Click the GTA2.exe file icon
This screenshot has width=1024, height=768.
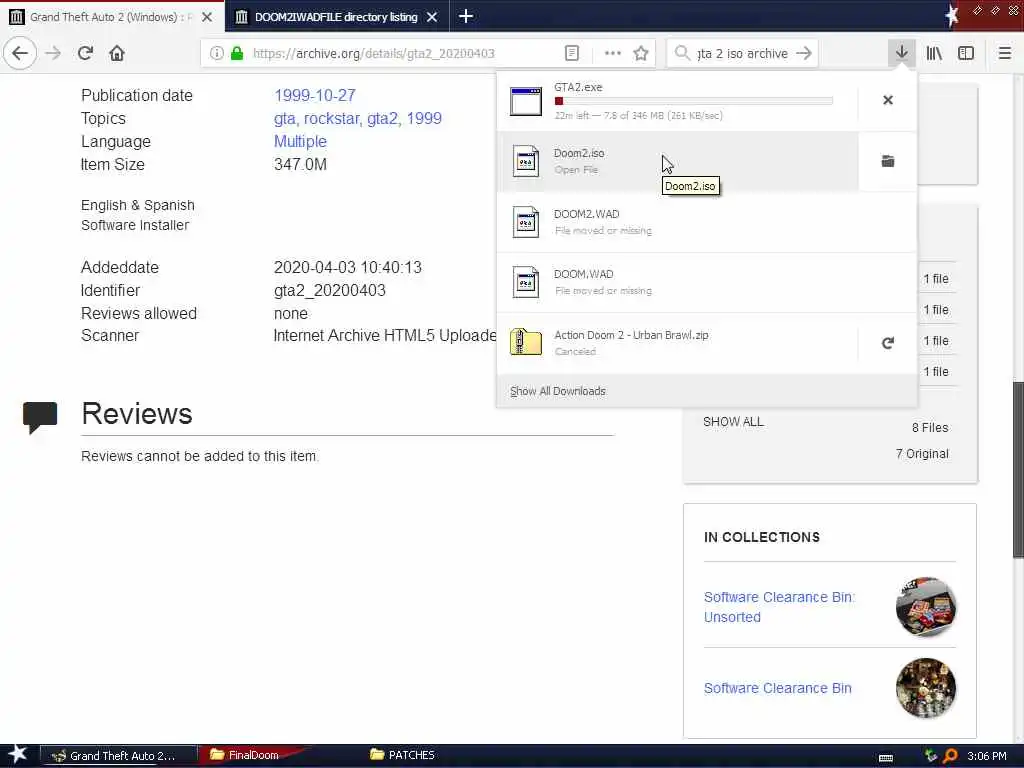coord(526,101)
